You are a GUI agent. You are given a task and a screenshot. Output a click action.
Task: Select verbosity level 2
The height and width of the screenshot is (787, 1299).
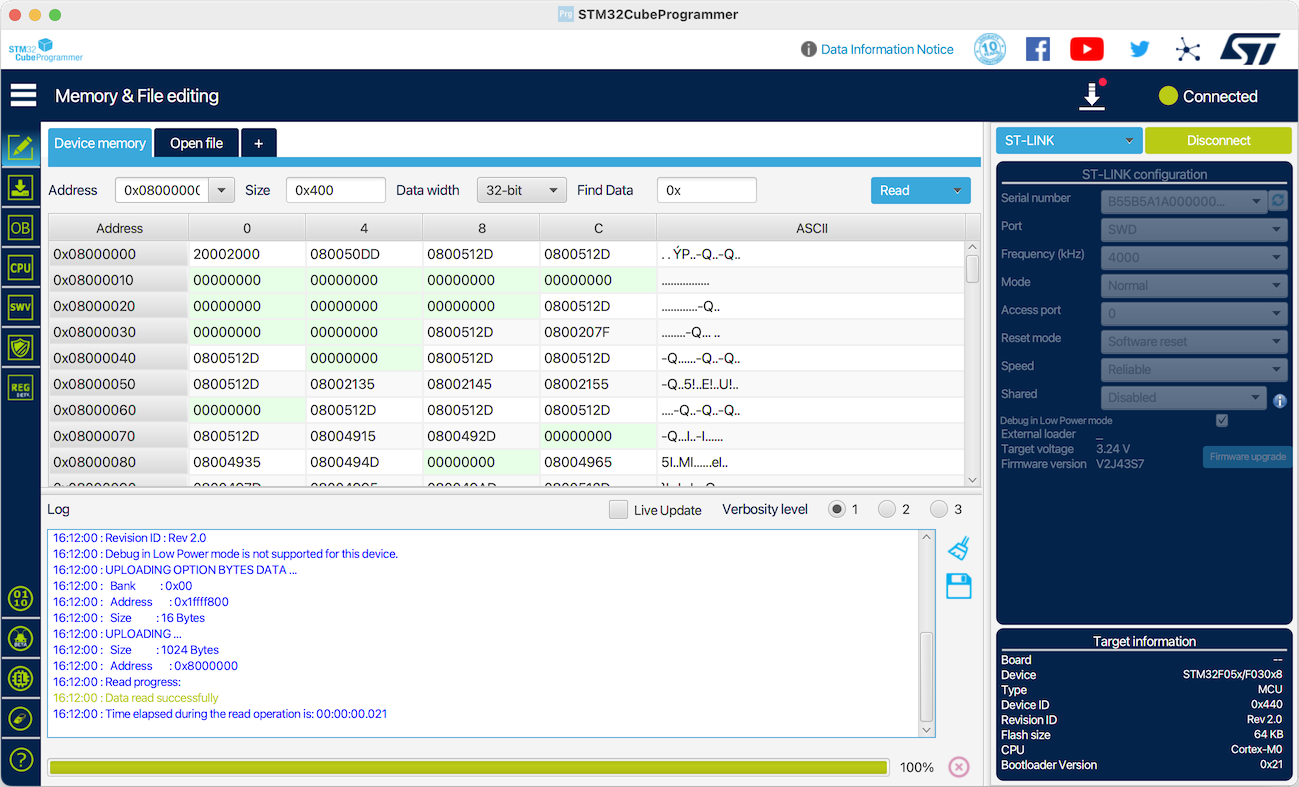click(887, 509)
